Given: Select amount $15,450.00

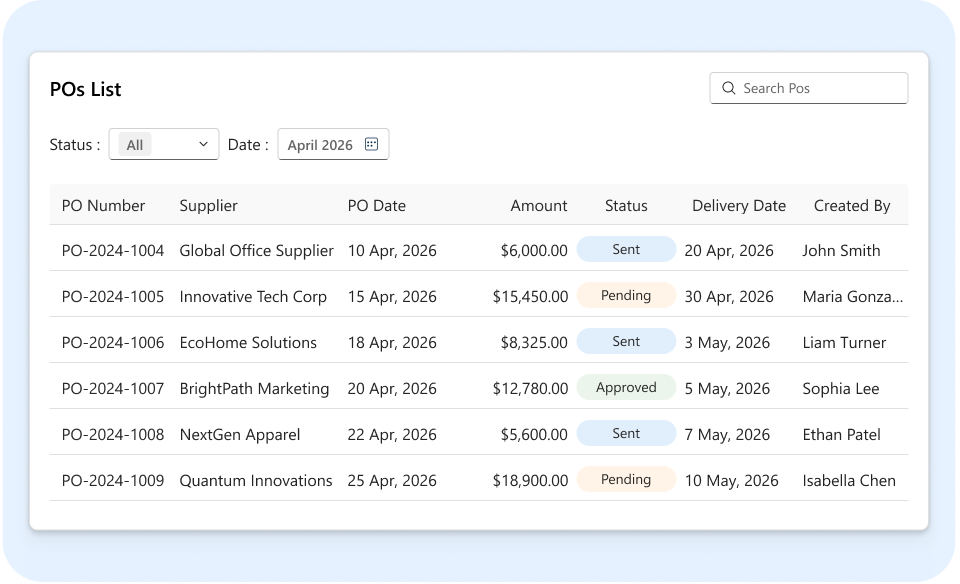Looking at the screenshot, I should tap(530, 296).
